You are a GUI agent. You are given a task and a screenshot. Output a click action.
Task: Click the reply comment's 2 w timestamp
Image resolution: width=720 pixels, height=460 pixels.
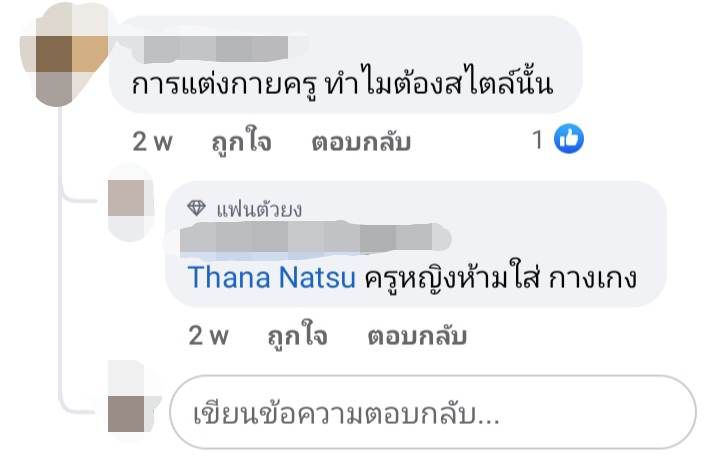pos(209,336)
